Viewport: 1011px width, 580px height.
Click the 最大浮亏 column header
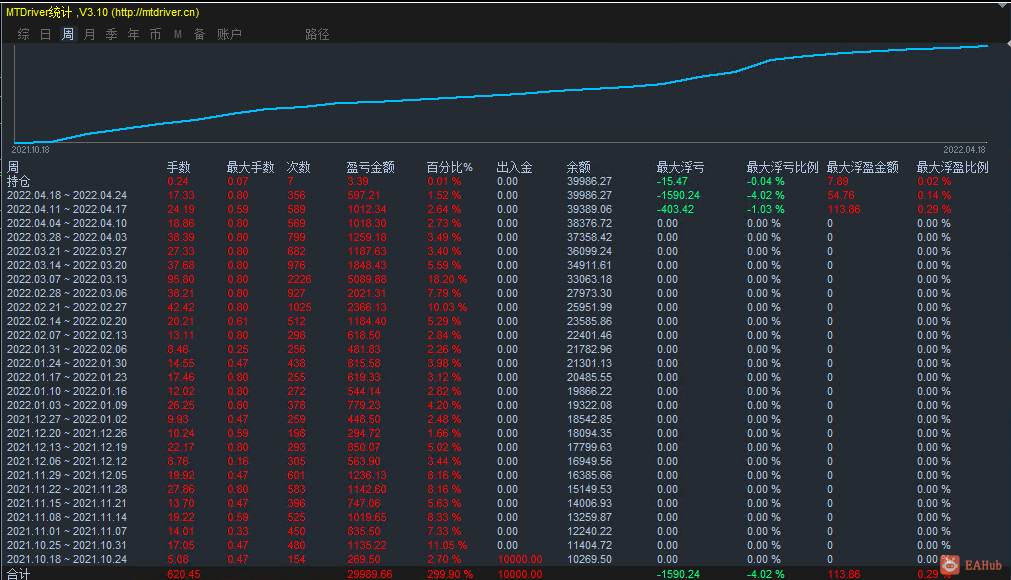coord(680,168)
